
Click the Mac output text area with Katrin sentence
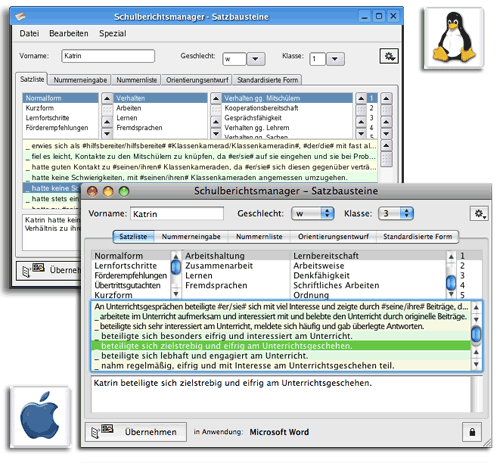tap(281, 394)
